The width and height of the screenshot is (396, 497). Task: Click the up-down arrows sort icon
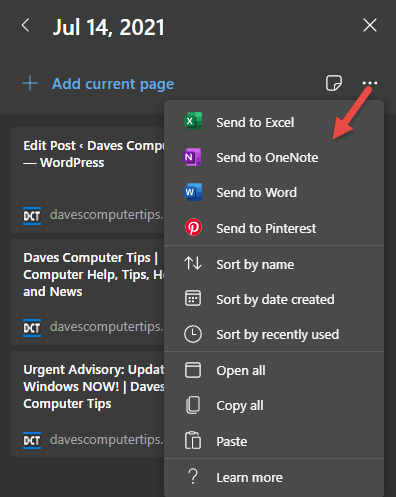(x=193, y=263)
